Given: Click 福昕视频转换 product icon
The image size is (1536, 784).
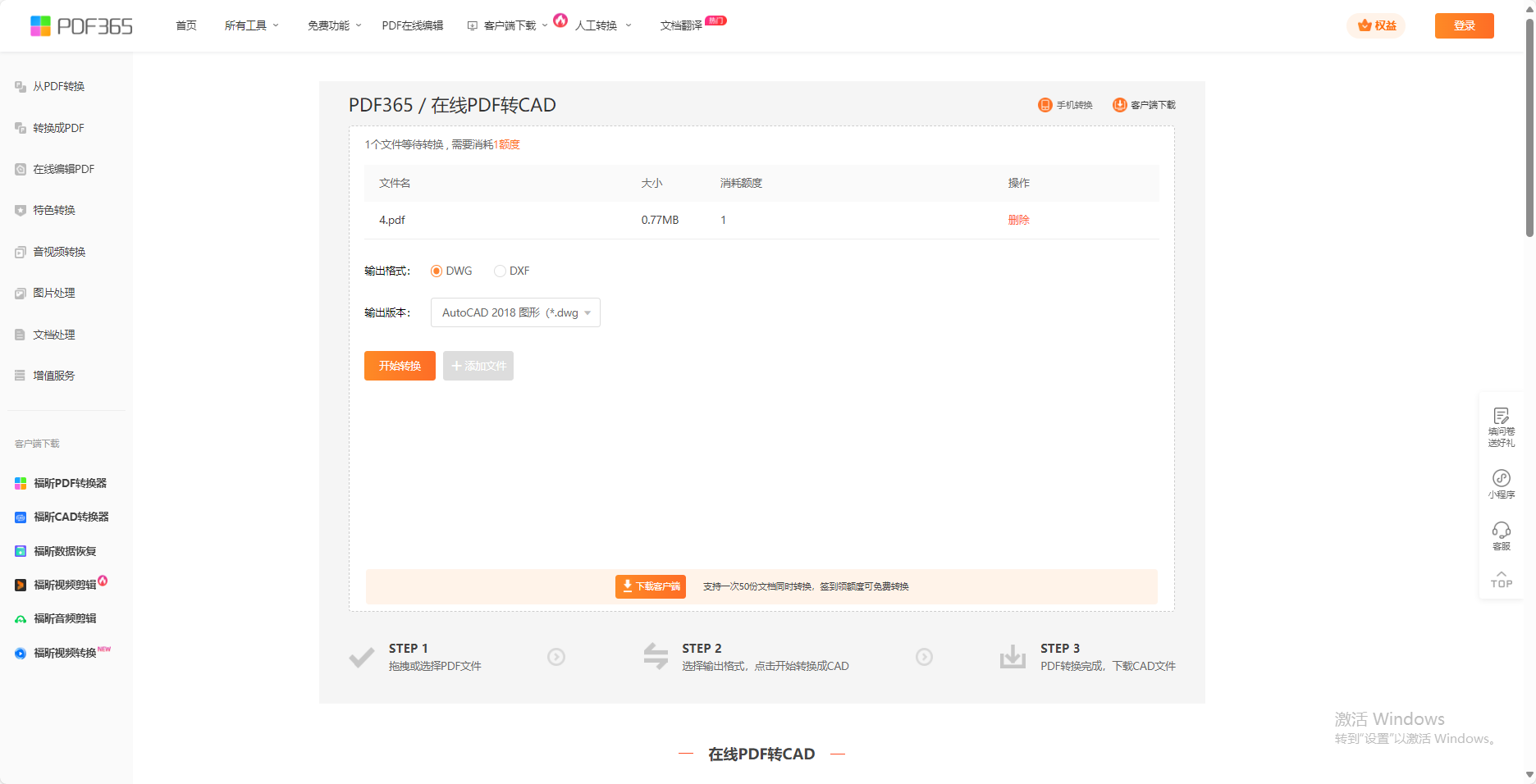Looking at the screenshot, I should [x=21, y=654].
